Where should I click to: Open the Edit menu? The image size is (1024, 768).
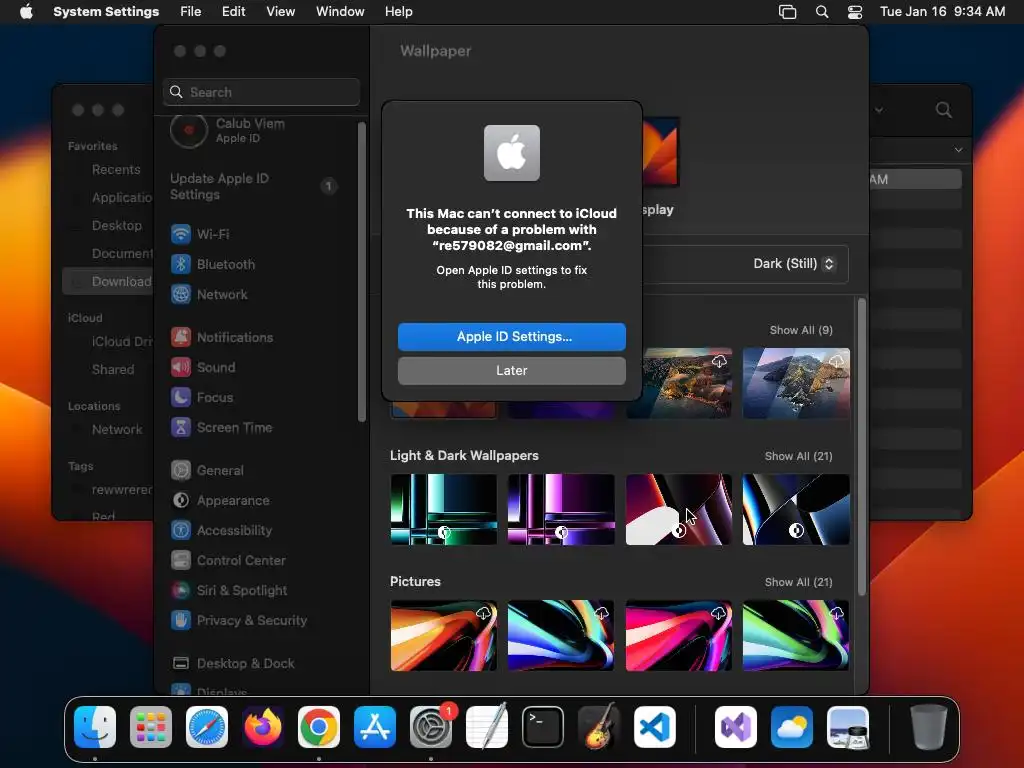(233, 12)
